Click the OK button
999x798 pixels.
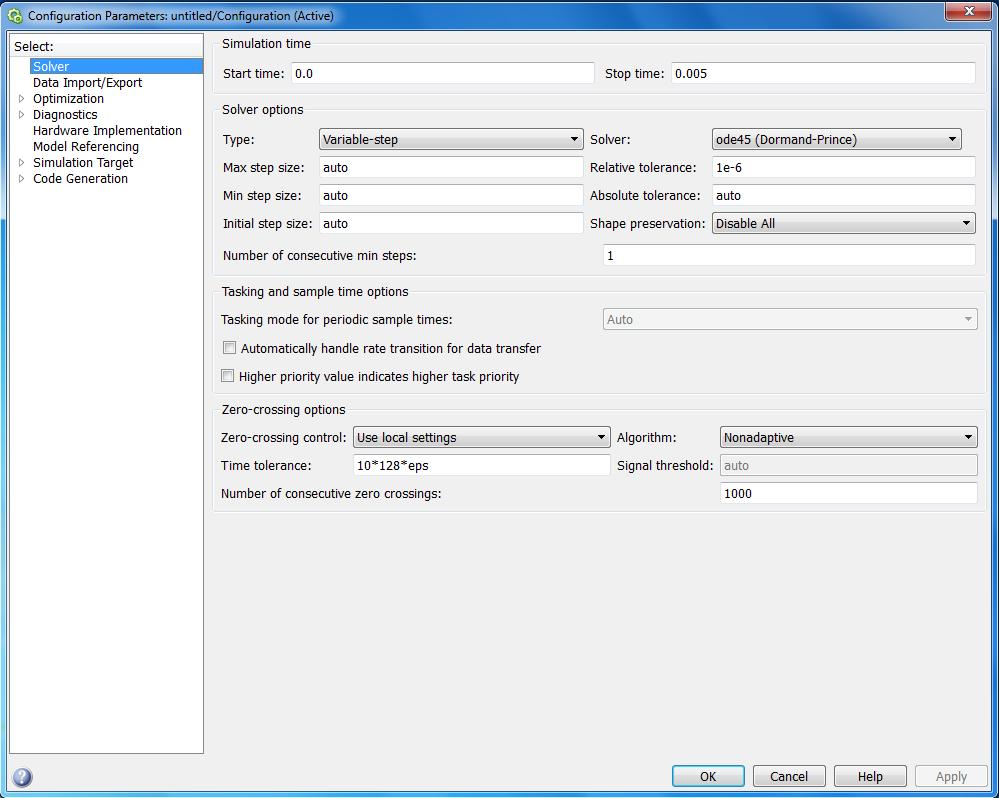click(708, 776)
